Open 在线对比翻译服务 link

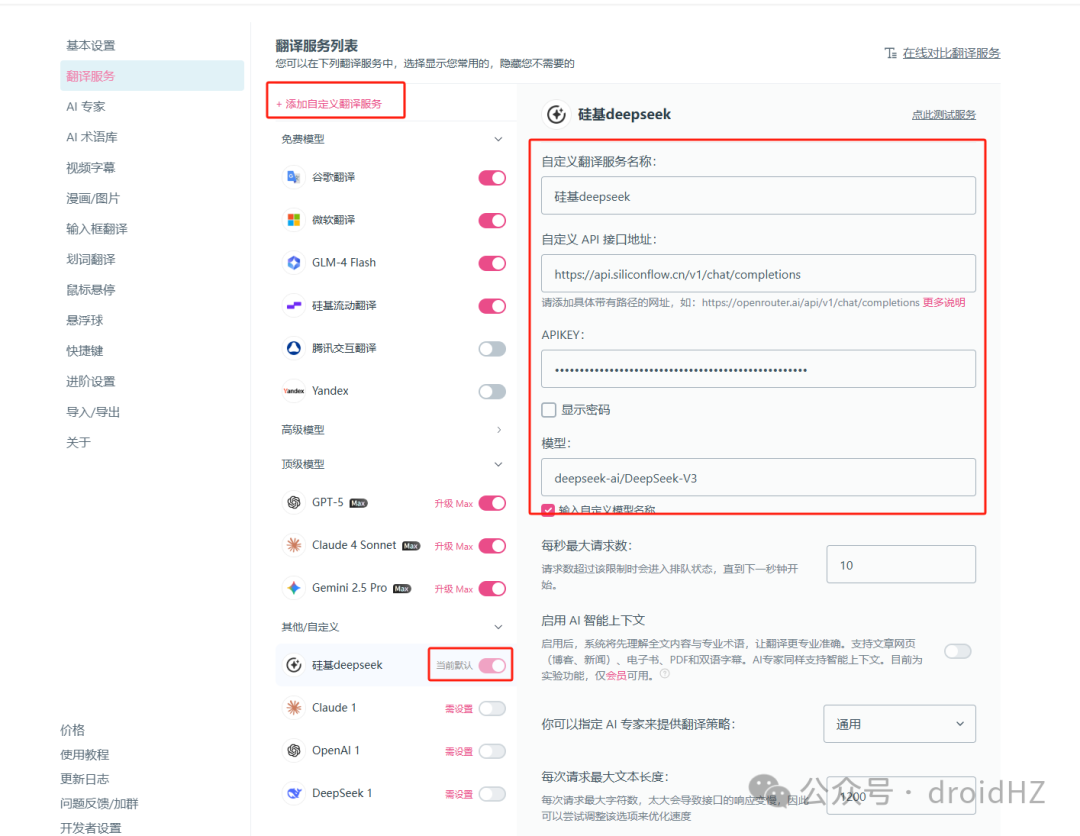pos(951,53)
